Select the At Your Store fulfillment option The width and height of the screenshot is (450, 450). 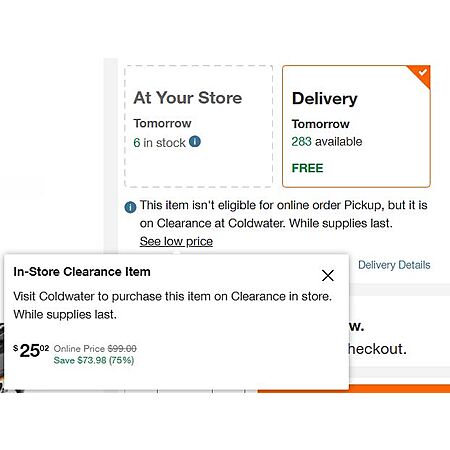199,126
